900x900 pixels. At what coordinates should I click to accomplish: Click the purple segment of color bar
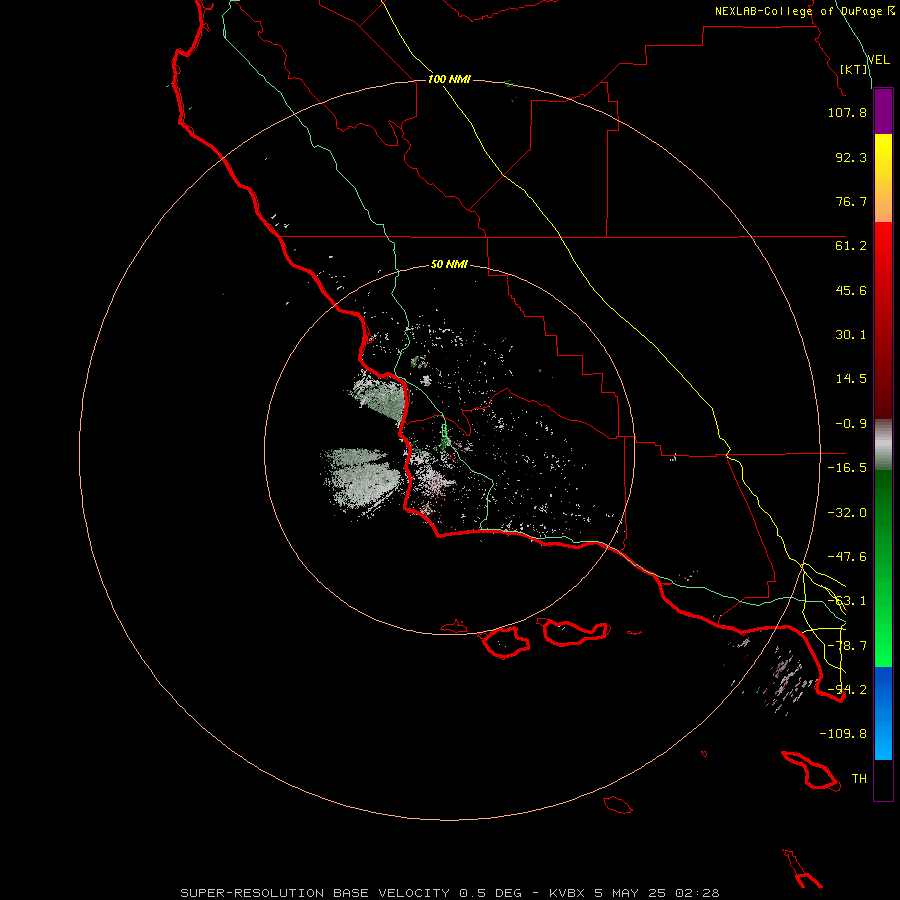(883, 111)
